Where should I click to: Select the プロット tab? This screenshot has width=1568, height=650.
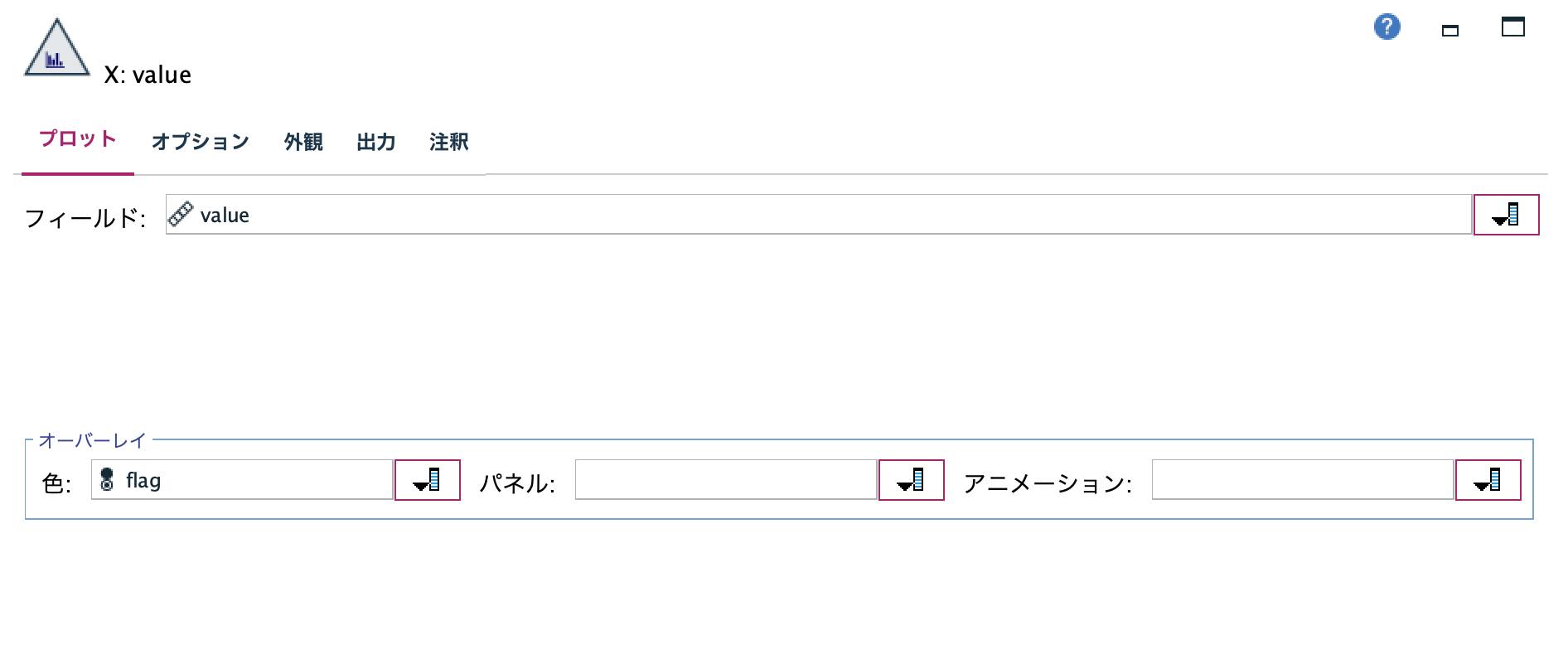78,139
